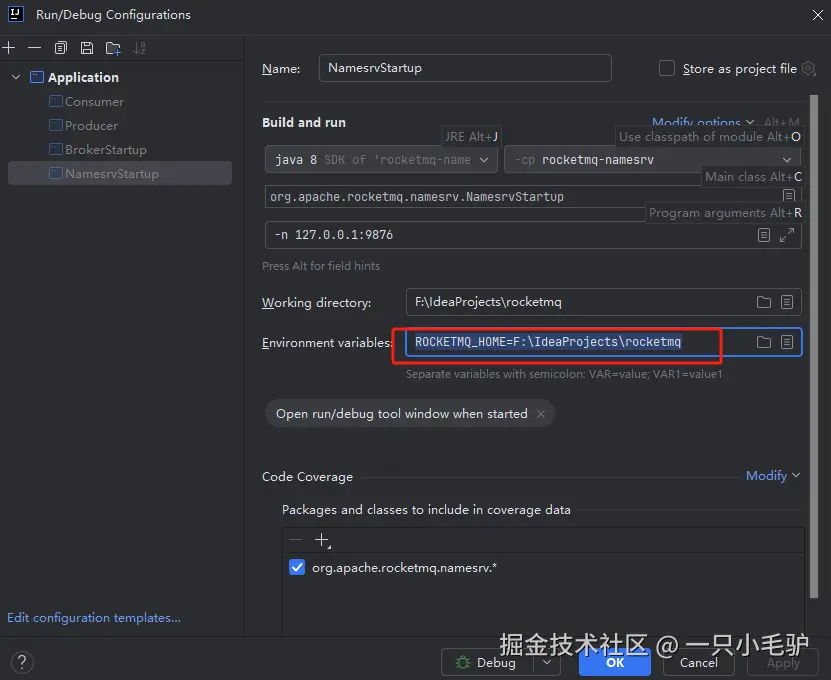Viewport: 831px width, 680px height.
Task: Open the java 8 SDK dropdown
Action: tap(381, 160)
